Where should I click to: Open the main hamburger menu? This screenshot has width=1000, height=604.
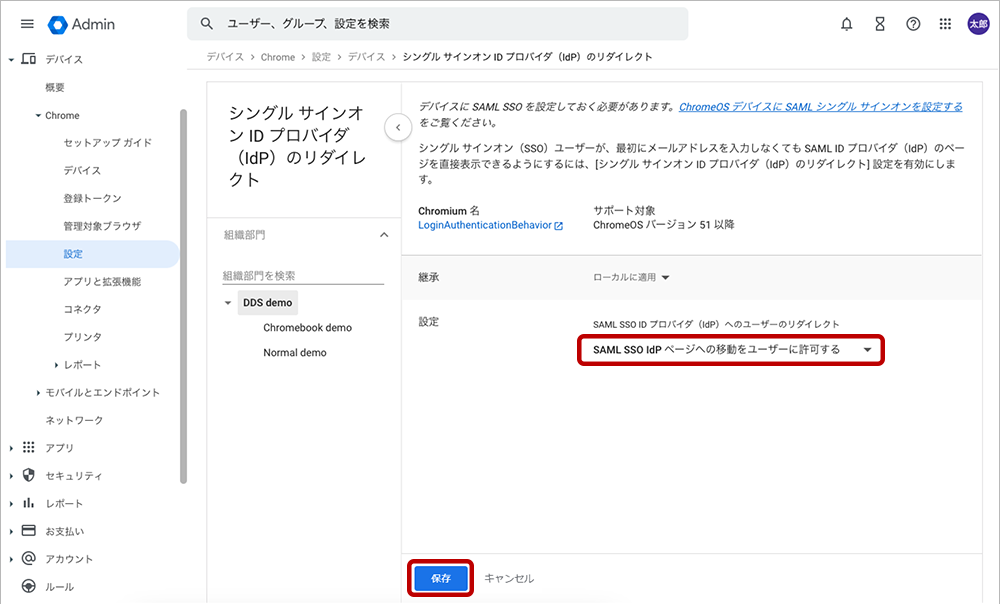click(27, 24)
